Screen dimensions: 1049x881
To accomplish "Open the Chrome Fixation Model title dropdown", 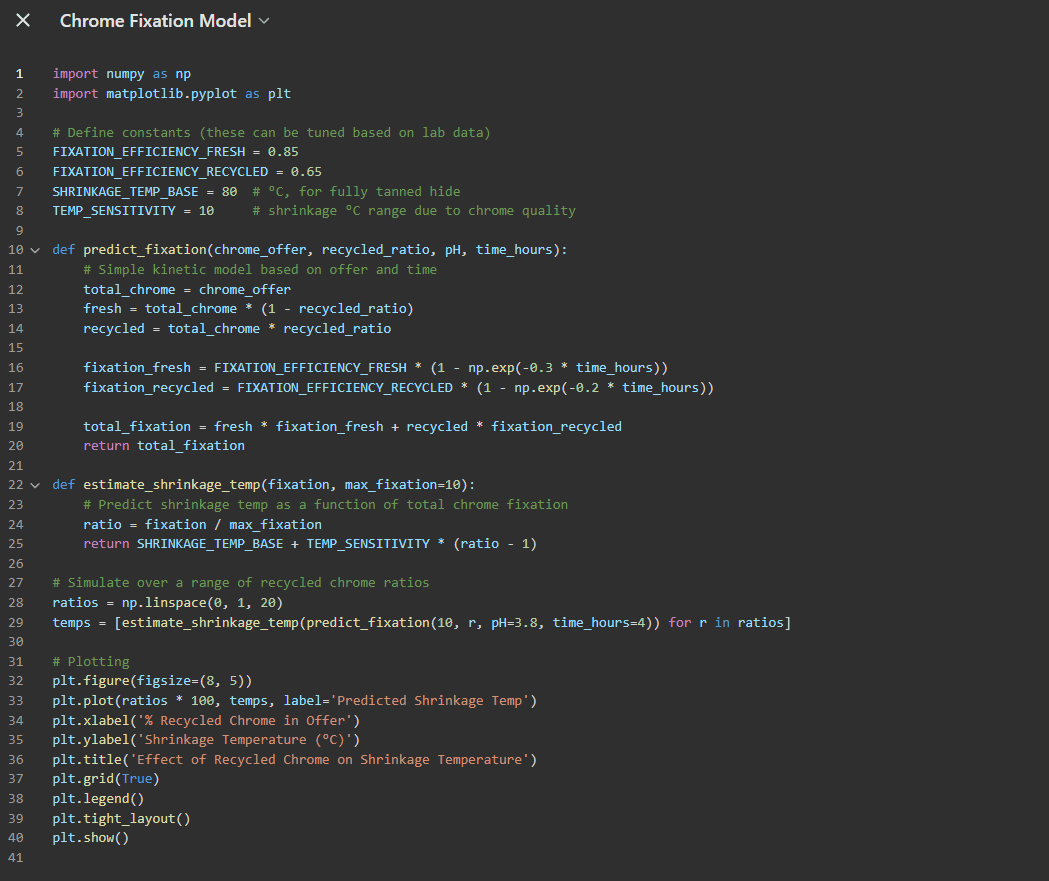I will click(x=264, y=21).
